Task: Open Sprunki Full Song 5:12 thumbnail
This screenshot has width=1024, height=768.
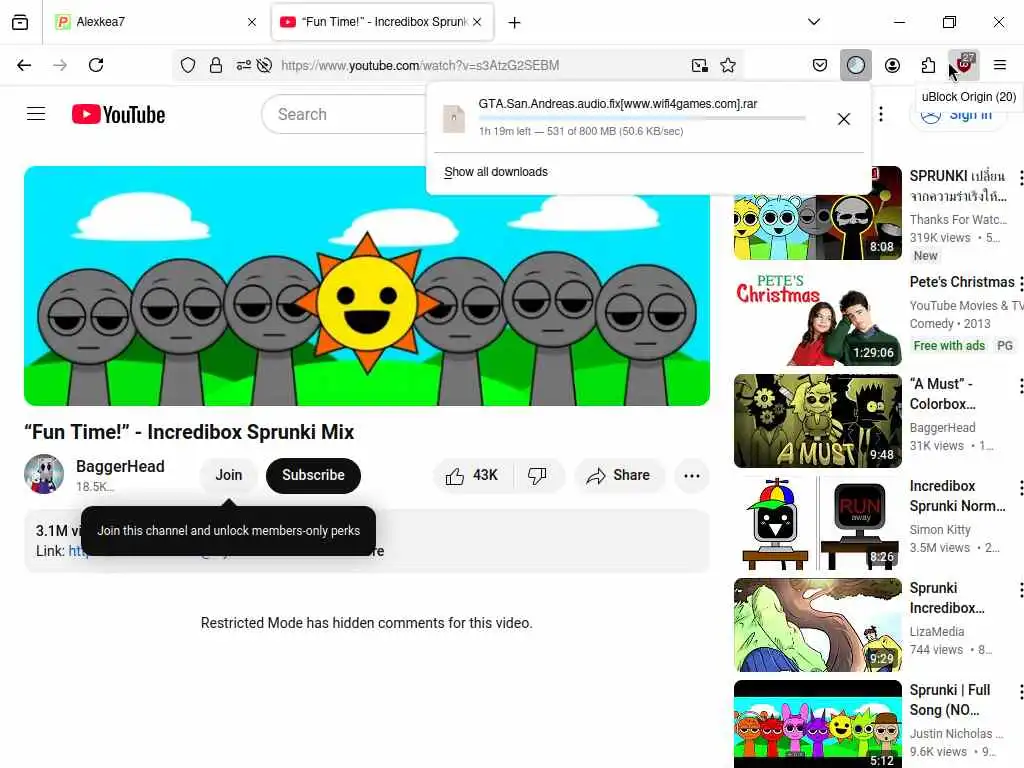Action: [x=818, y=724]
